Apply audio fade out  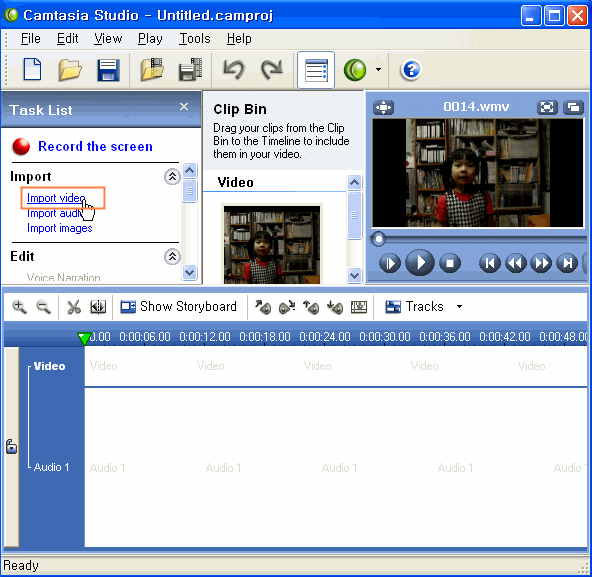(287, 307)
